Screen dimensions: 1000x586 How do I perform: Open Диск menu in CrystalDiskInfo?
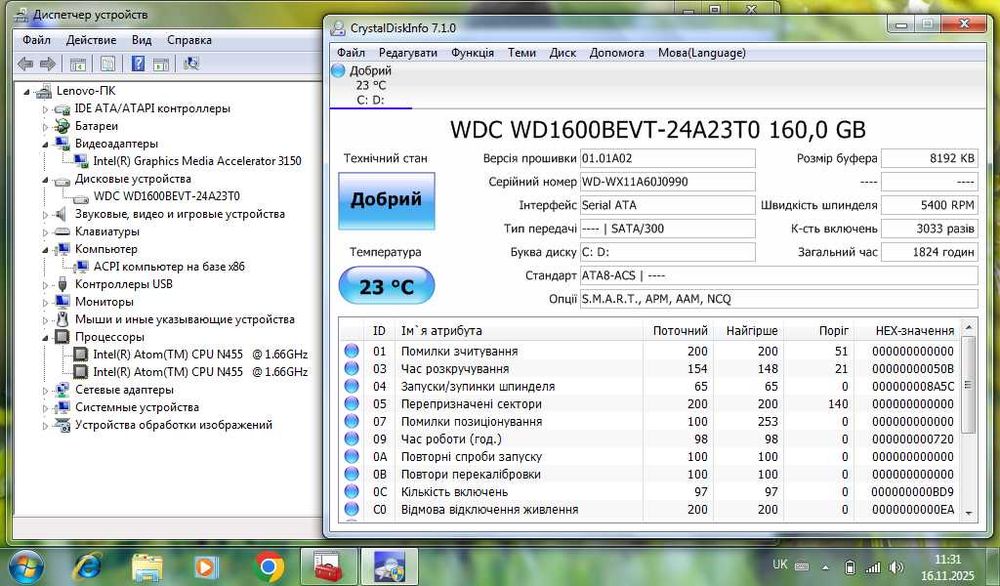(562, 52)
